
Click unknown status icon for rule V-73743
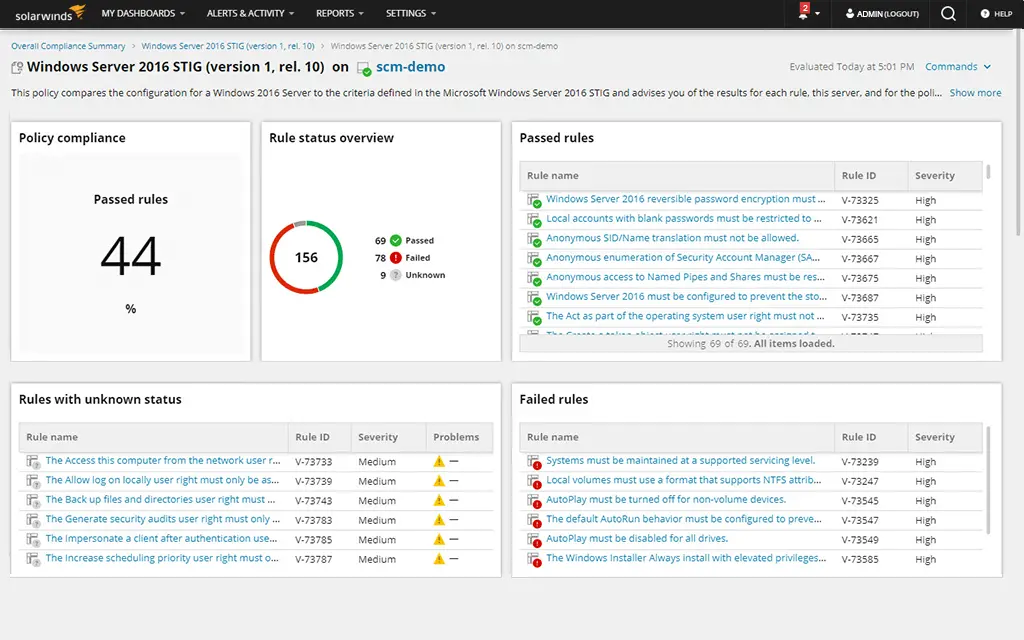tap(33, 501)
